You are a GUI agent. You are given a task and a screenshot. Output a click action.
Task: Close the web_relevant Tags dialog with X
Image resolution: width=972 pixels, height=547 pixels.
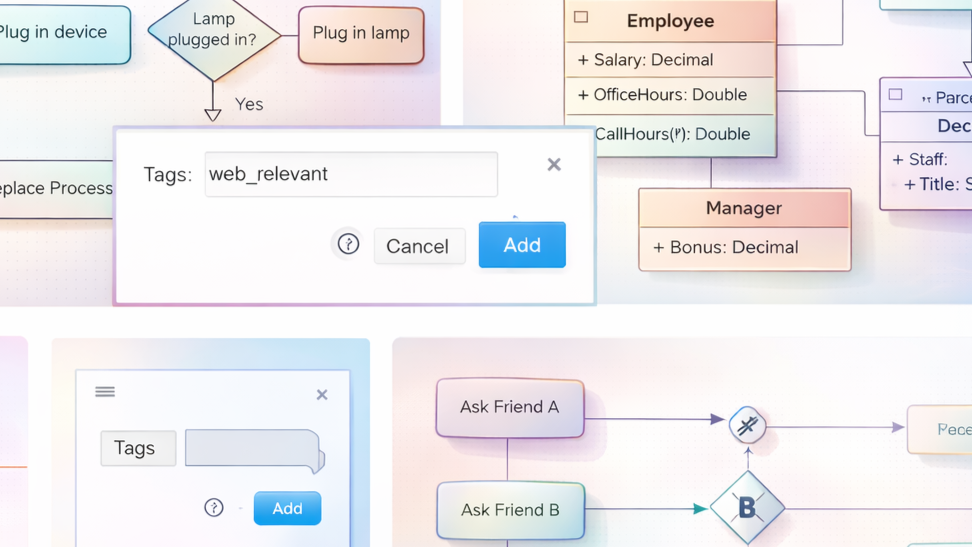tap(554, 165)
